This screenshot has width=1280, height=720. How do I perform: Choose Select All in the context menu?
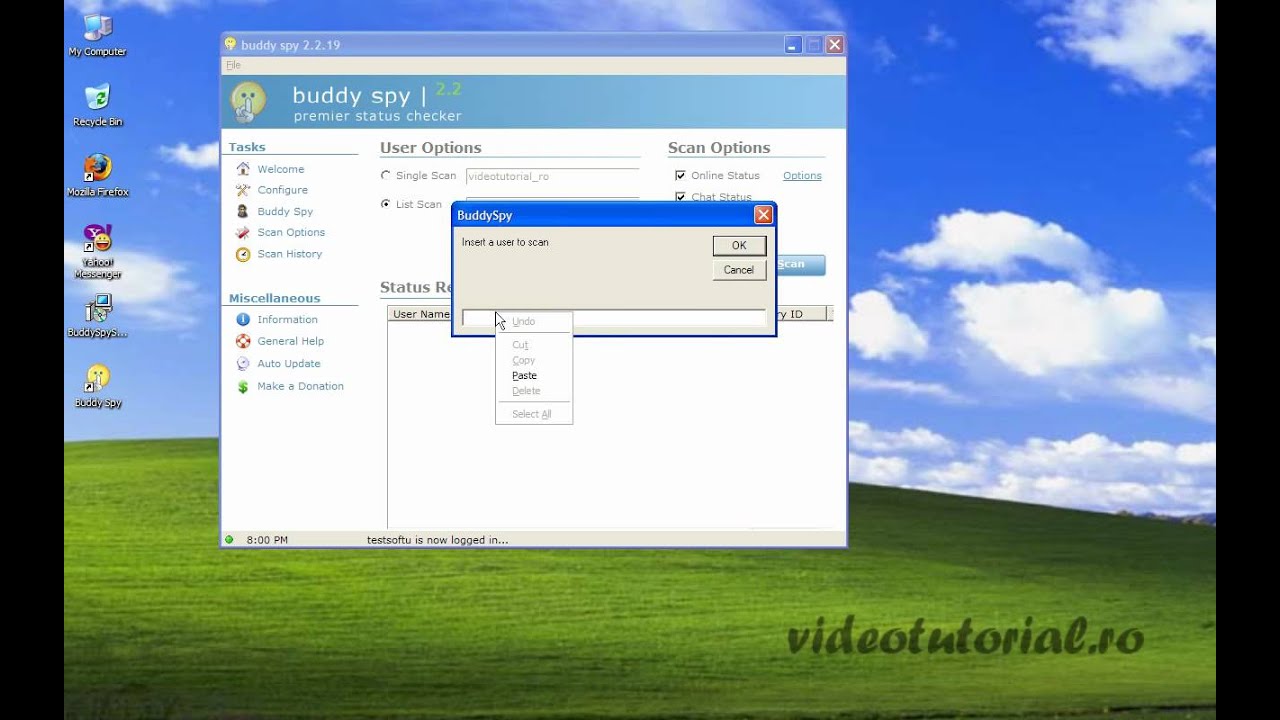click(534, 414)
